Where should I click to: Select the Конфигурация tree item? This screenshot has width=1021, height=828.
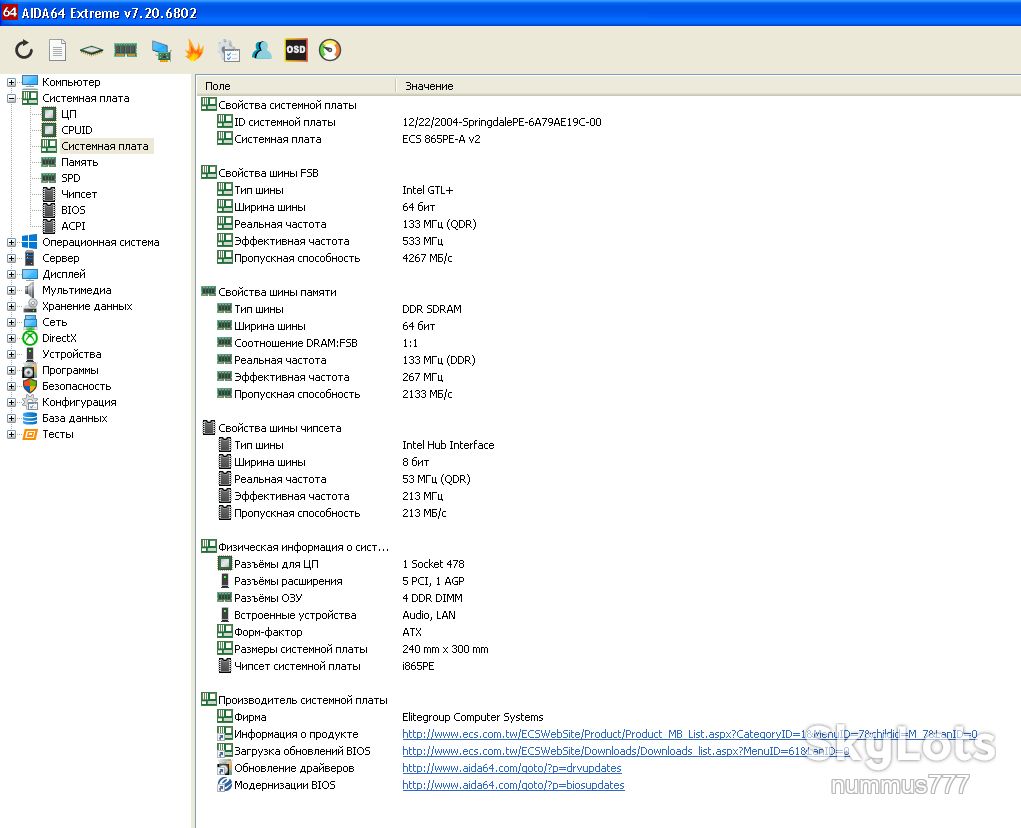[79, 402]
